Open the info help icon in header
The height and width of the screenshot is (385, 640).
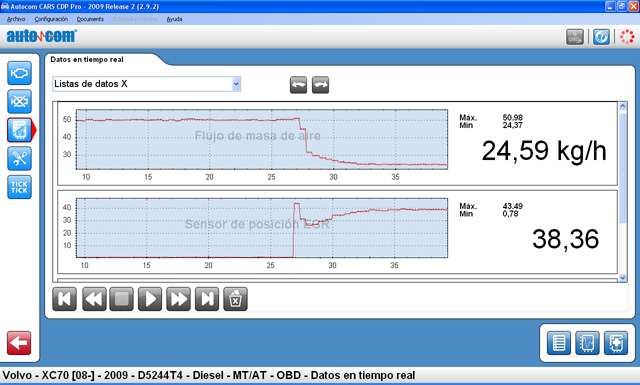click(x=601, y=37)
